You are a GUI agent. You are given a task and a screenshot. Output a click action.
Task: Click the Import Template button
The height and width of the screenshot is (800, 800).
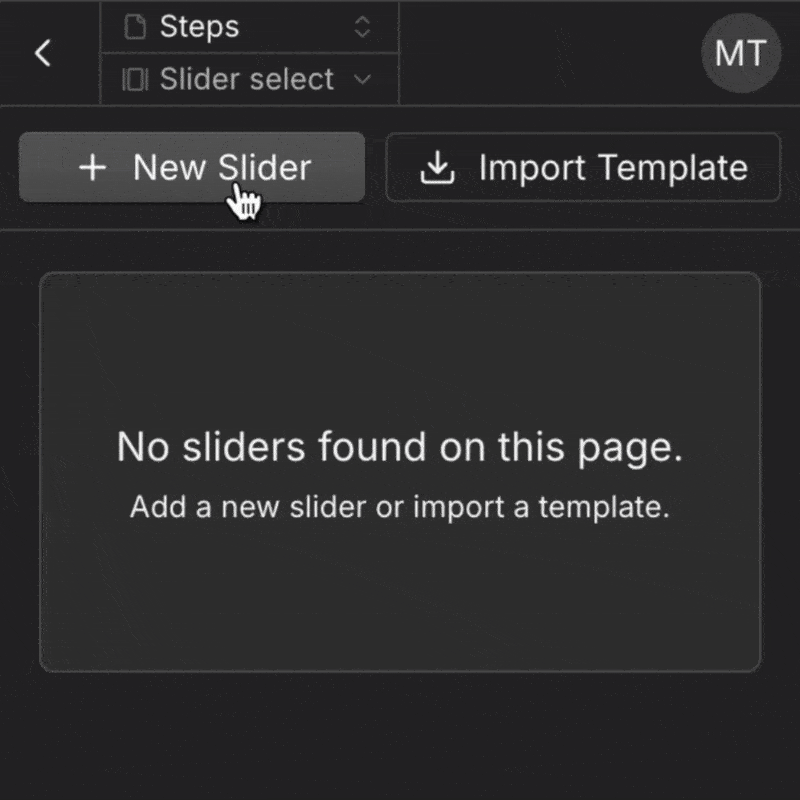pyautogui.click(x=583, y=168)
